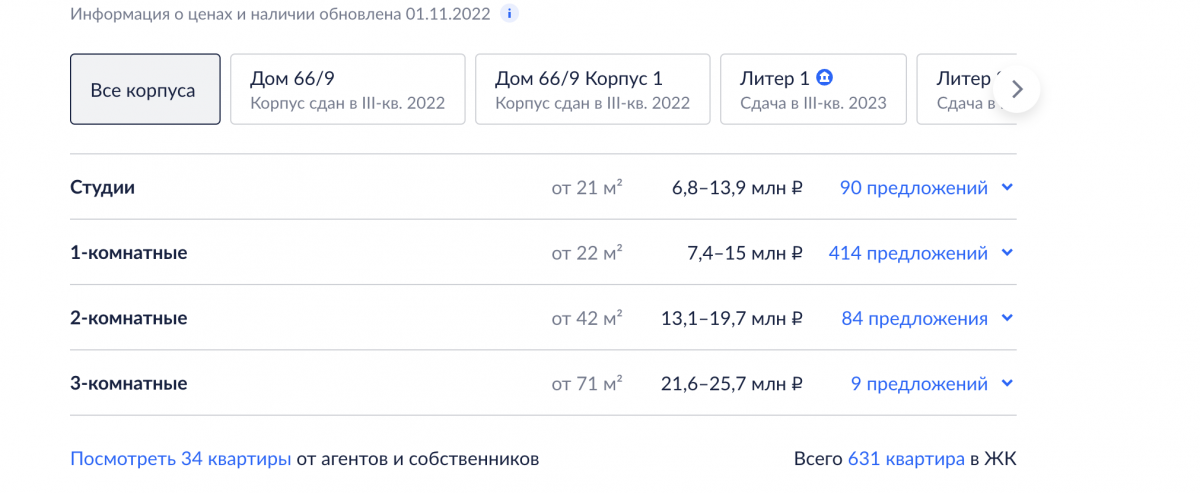Expand the 3-комнатные offers chevron
Viewport: 1200px width, 493px height.
pyautogui.click(x=1007, y=384)
